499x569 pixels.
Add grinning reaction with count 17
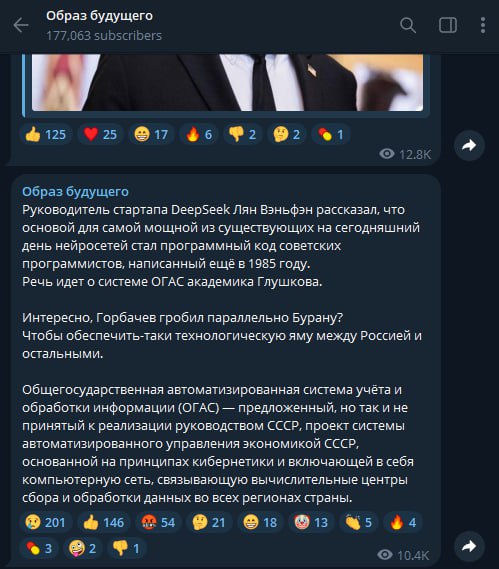pos(151,135)
